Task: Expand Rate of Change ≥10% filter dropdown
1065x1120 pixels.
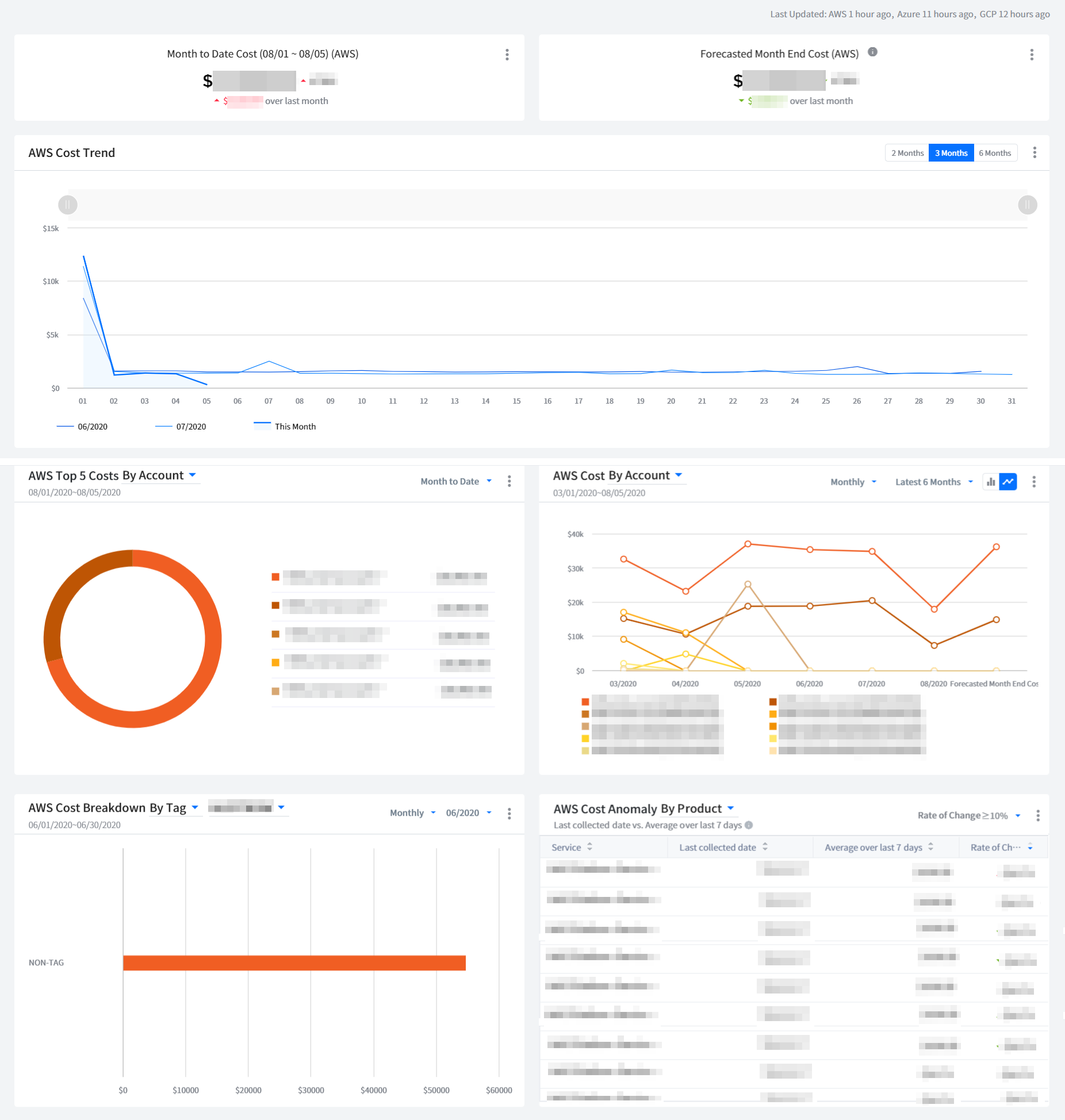Action: (968, 815)
